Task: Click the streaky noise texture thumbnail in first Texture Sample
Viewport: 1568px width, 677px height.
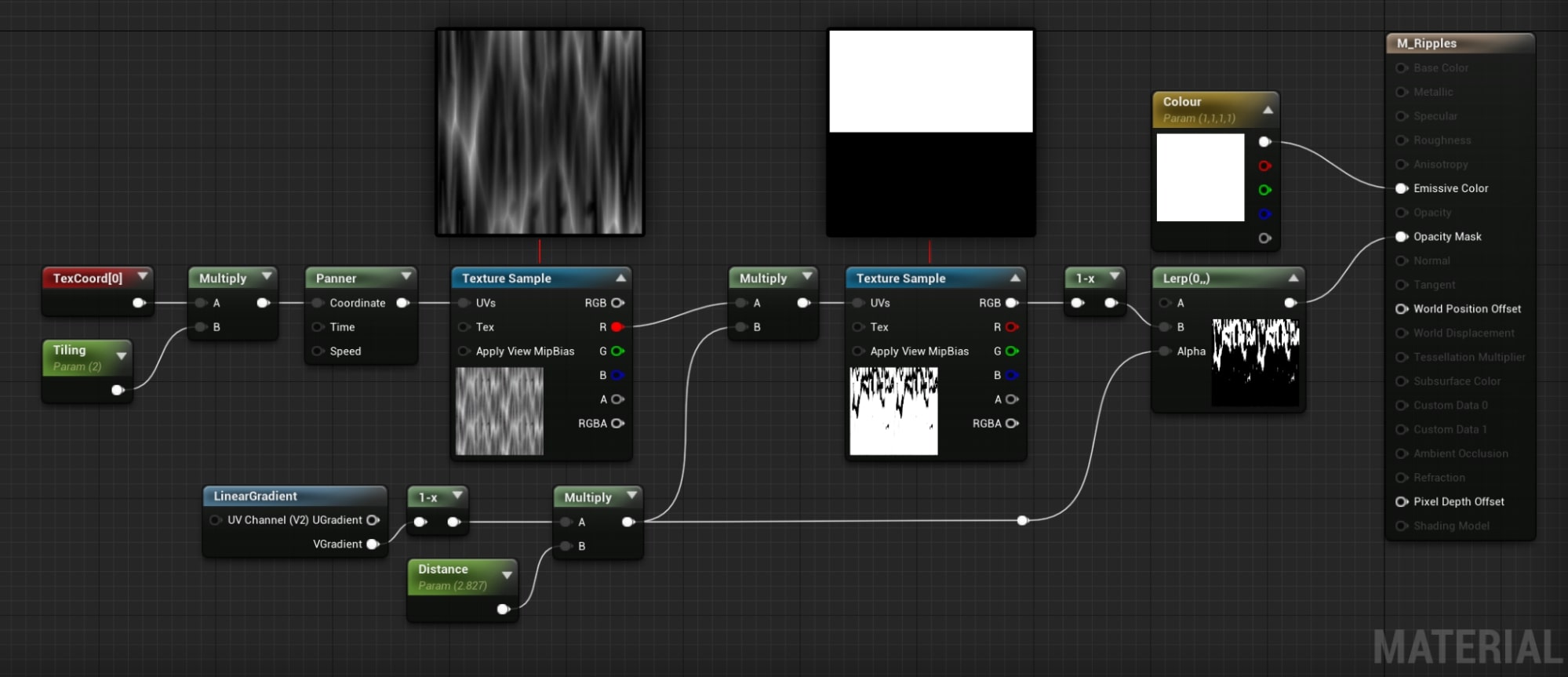Action: coord(500,411)
